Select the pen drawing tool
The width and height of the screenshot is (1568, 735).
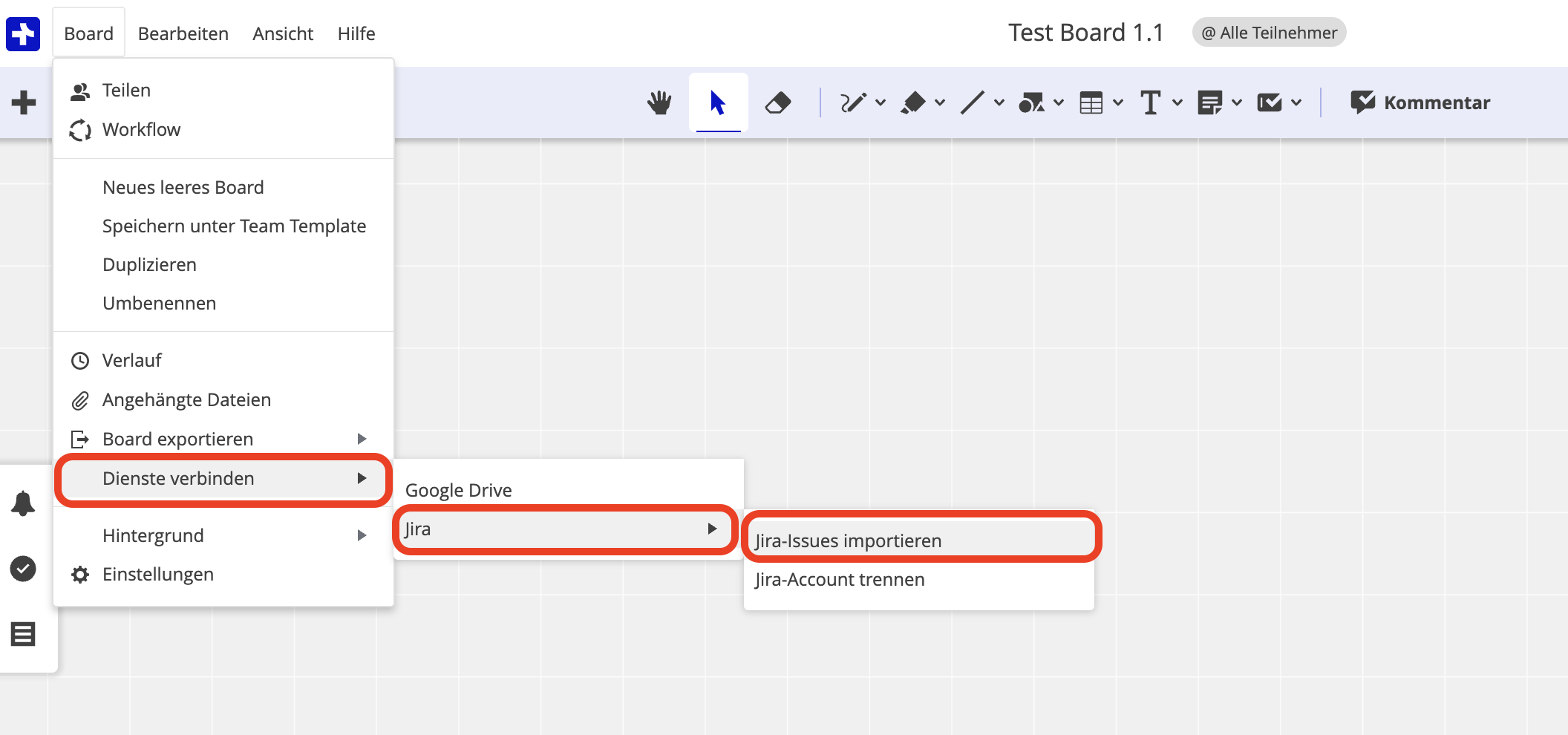pos(852,102)
